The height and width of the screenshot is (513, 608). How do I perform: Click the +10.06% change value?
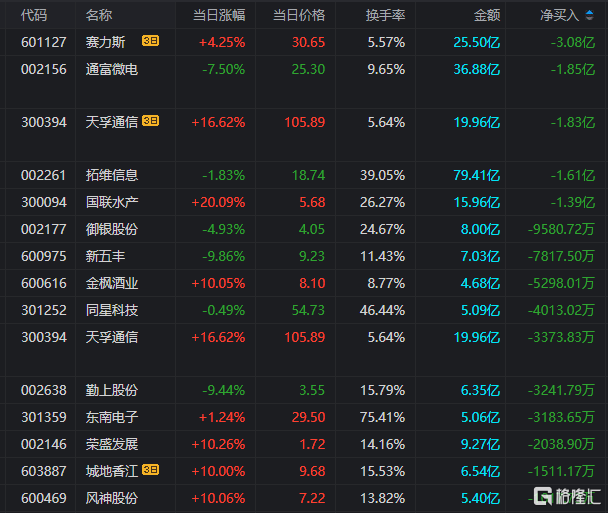[219, 498]
